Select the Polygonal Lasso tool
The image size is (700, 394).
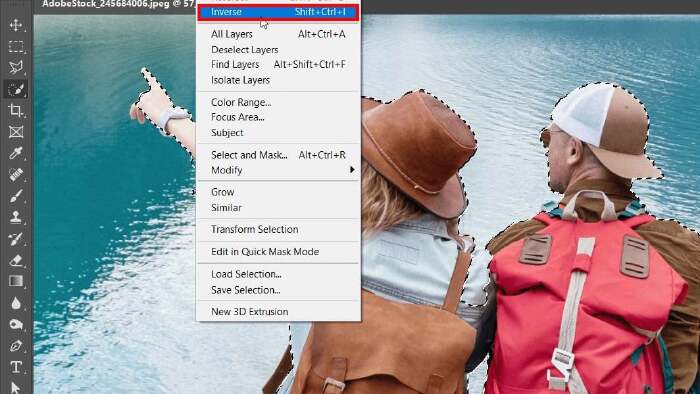click(16, 67)
